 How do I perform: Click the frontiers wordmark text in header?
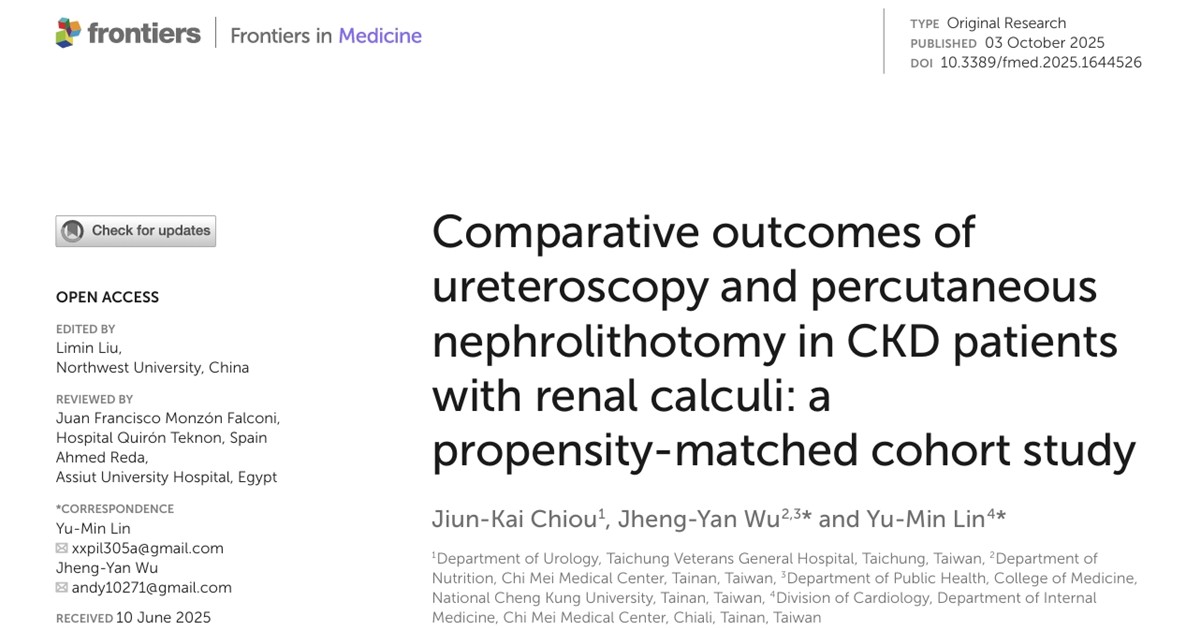[144, 33]
